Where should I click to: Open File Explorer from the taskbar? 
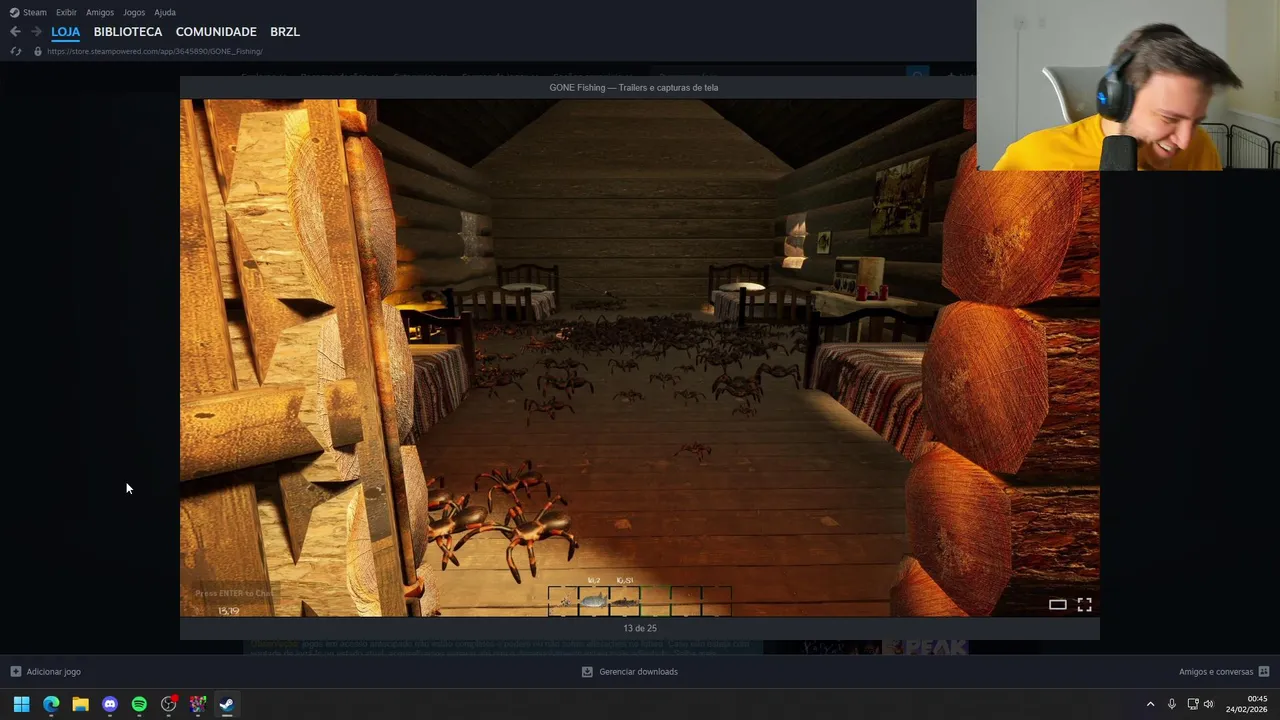pyautogui.click(x=80, y=704)
